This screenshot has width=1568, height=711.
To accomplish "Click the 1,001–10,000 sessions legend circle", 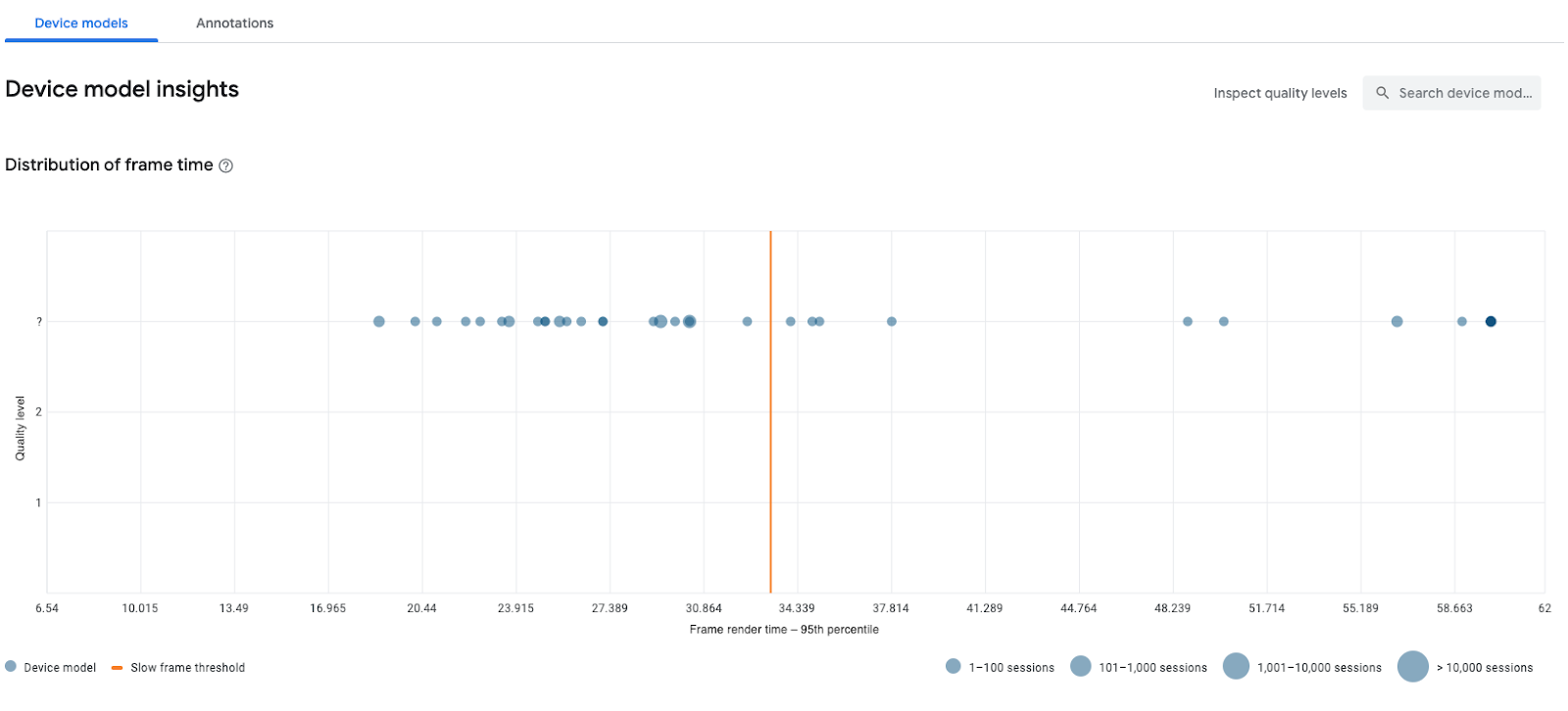I will click(1236, 667).
